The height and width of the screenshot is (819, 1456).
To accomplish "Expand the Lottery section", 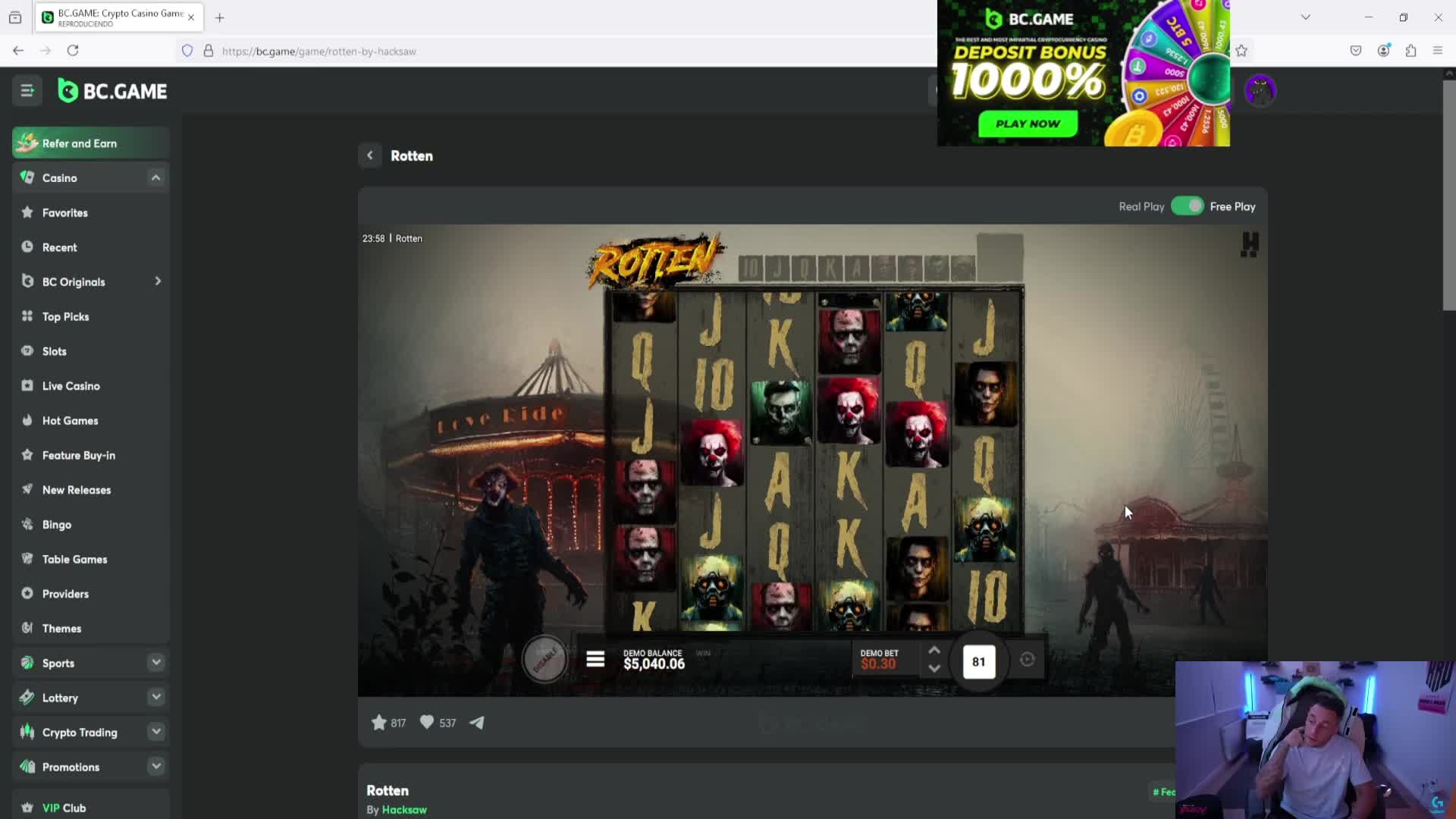I will tap(155, 697).
